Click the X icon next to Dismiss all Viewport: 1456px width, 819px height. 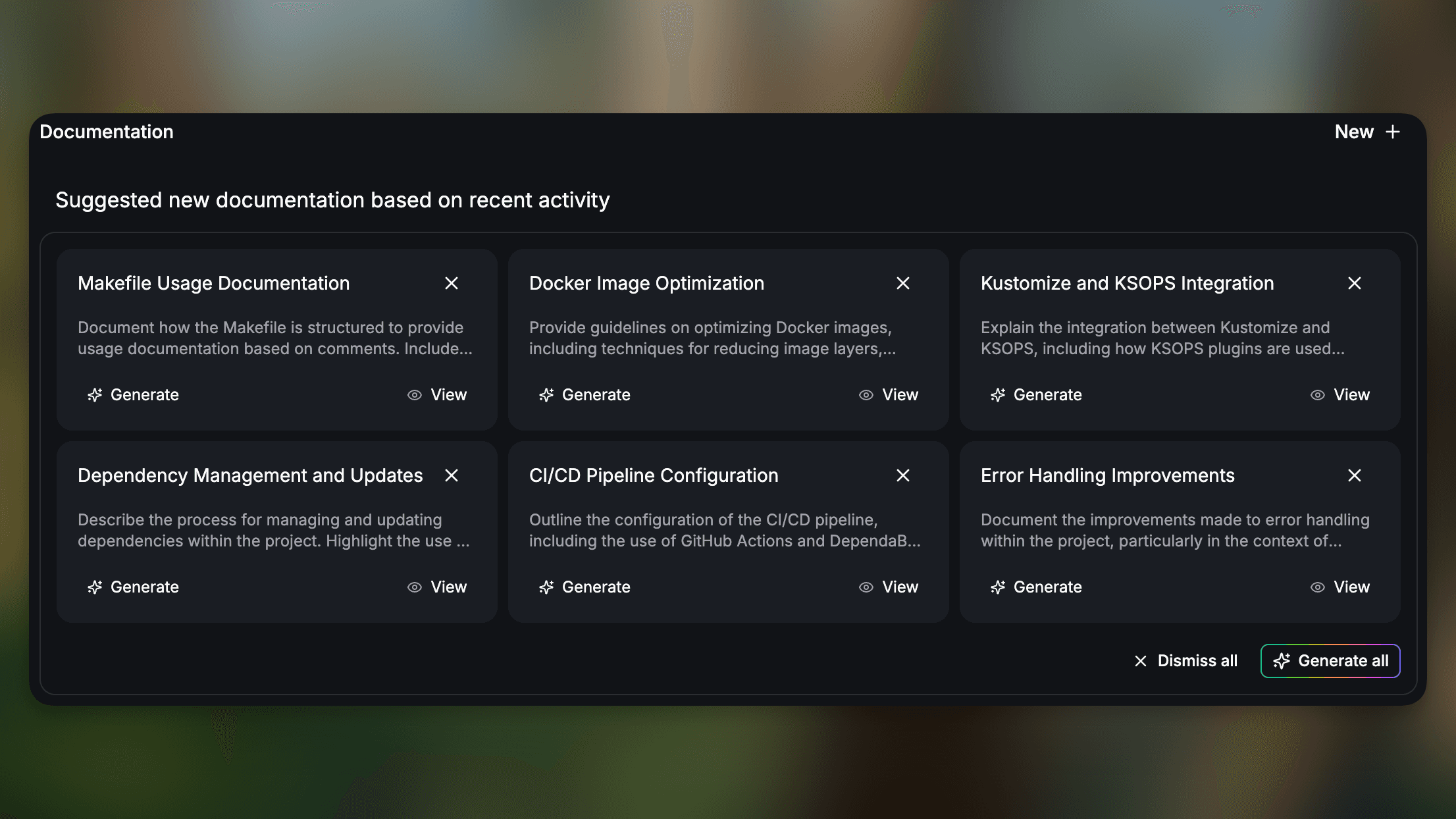[1140, 661]
